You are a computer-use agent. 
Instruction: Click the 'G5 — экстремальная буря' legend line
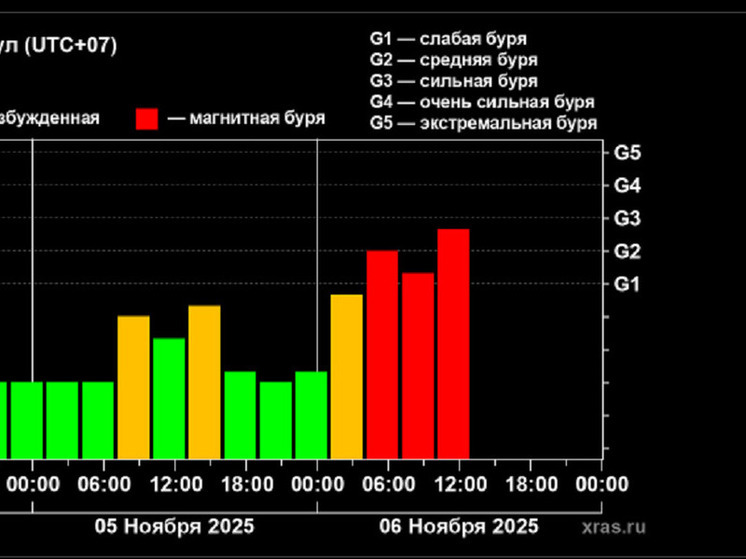point(483,124)
